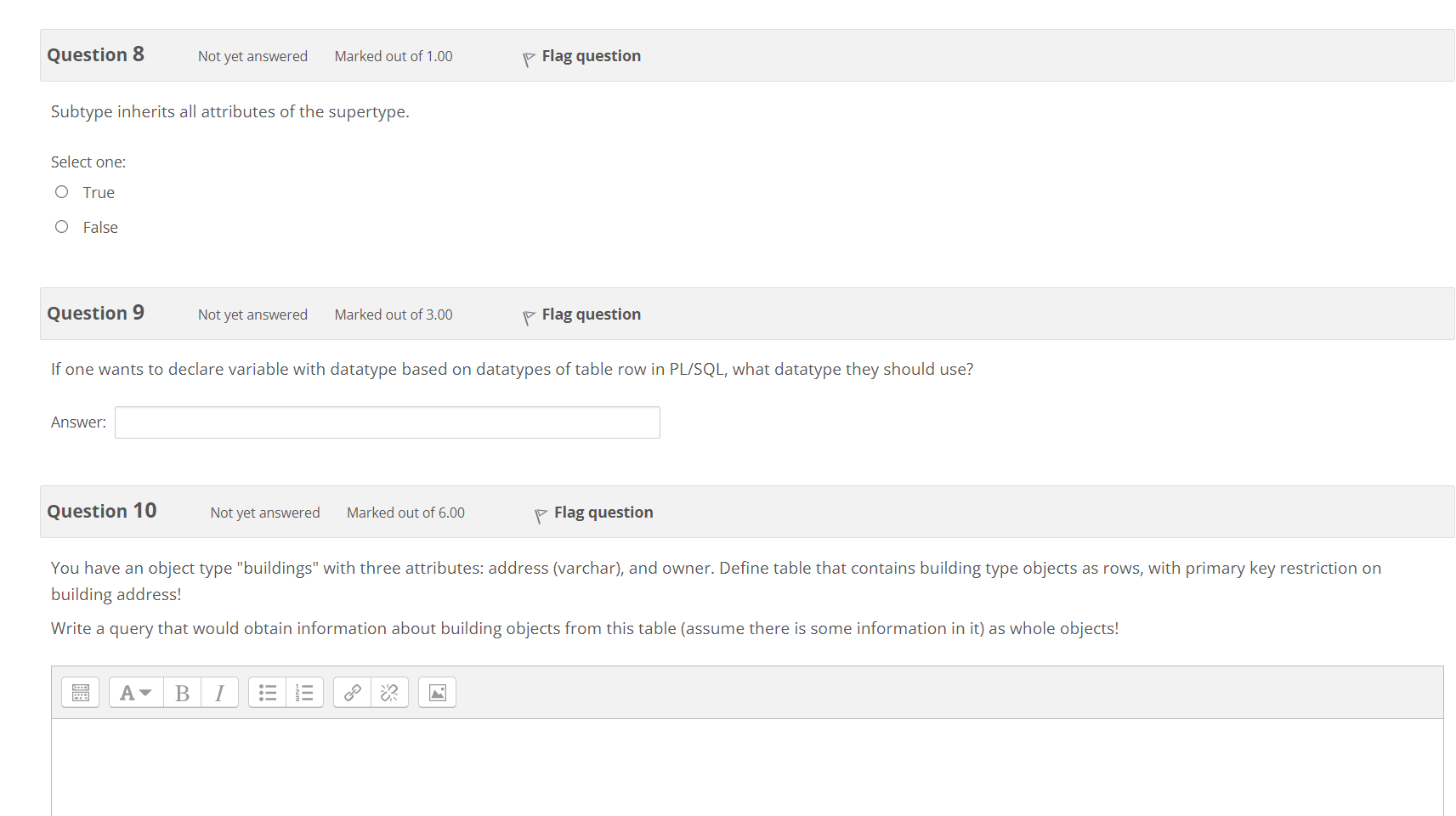
Task: Click 'Not yet answered' status on Question 10
Action: click(265, 513)
